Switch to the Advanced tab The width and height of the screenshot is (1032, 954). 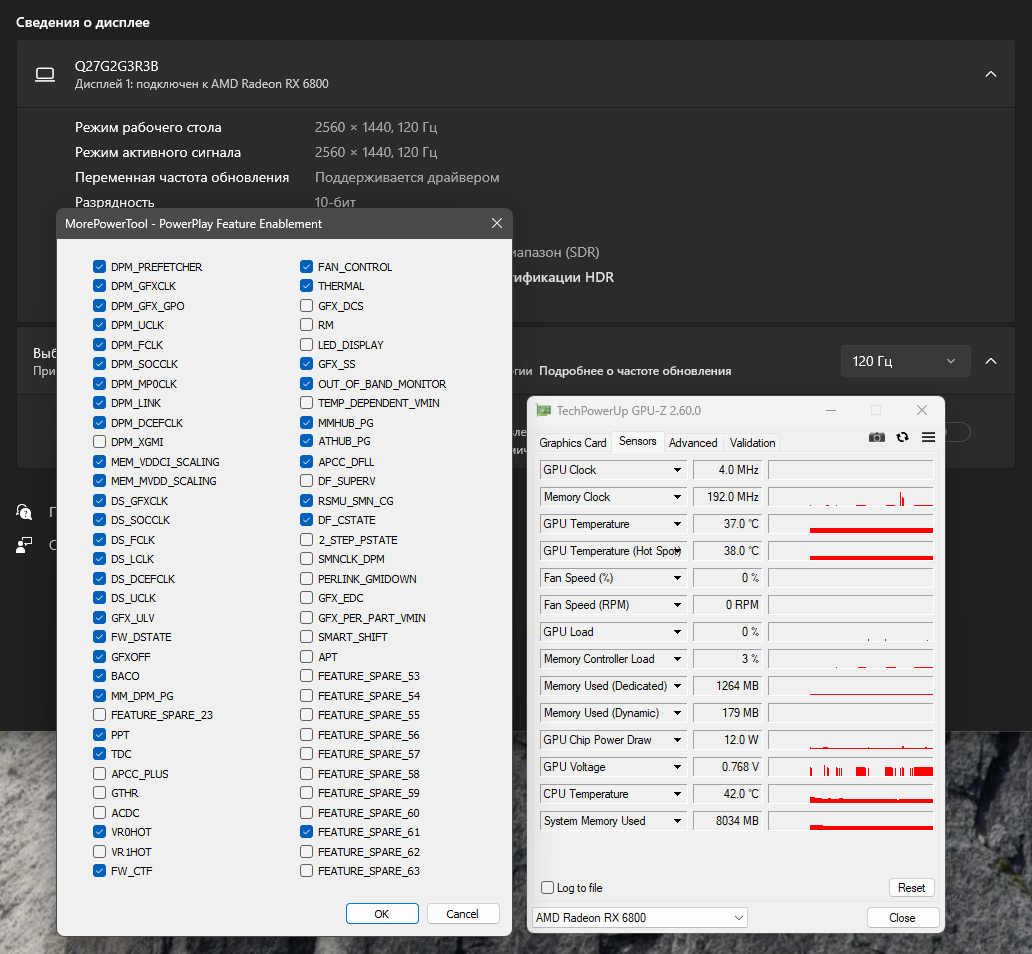693,442
